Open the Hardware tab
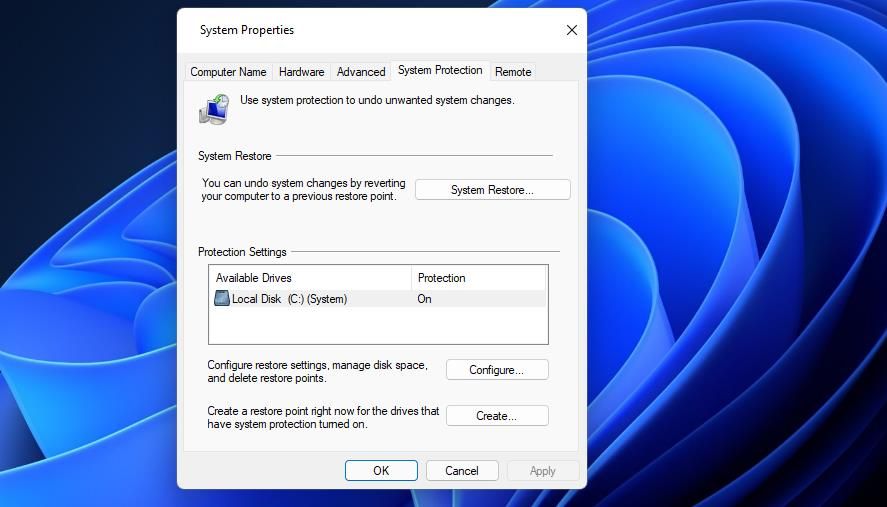 coord(302,72)
